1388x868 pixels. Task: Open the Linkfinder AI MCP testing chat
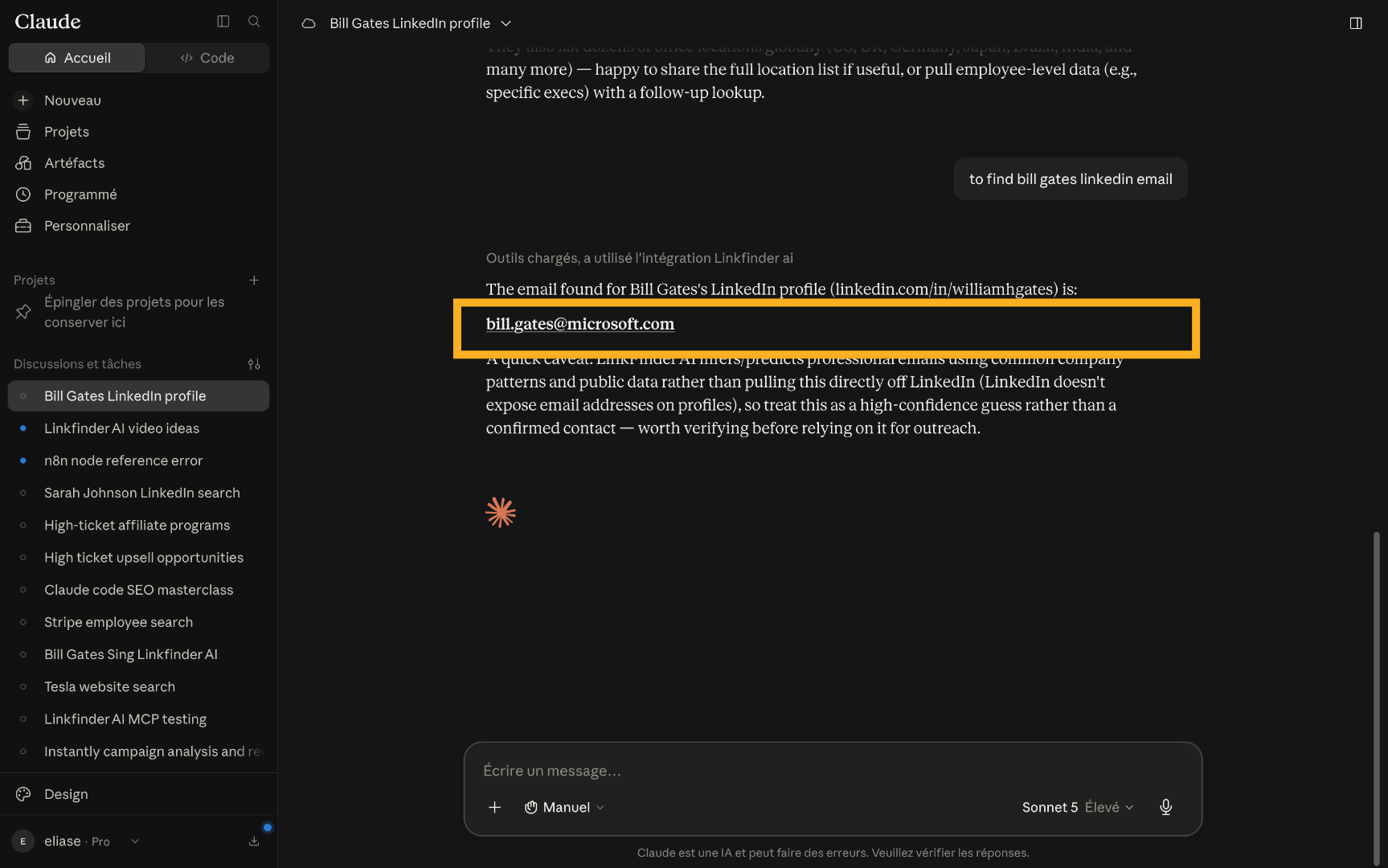coord(138,719)
